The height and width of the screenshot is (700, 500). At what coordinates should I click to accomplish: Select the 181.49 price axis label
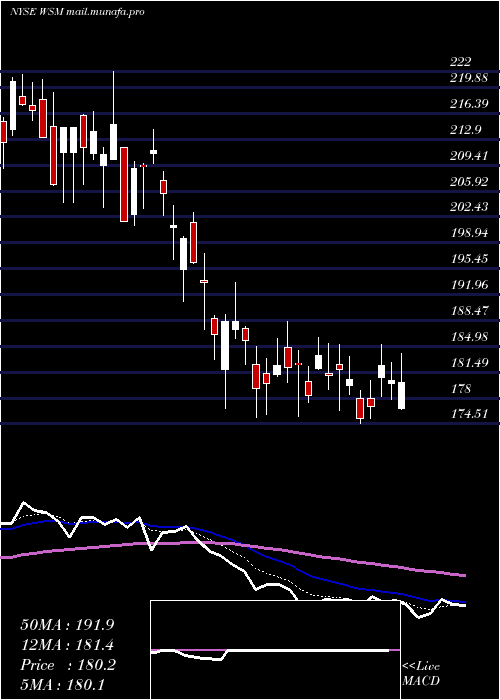(x=469, y=362)
